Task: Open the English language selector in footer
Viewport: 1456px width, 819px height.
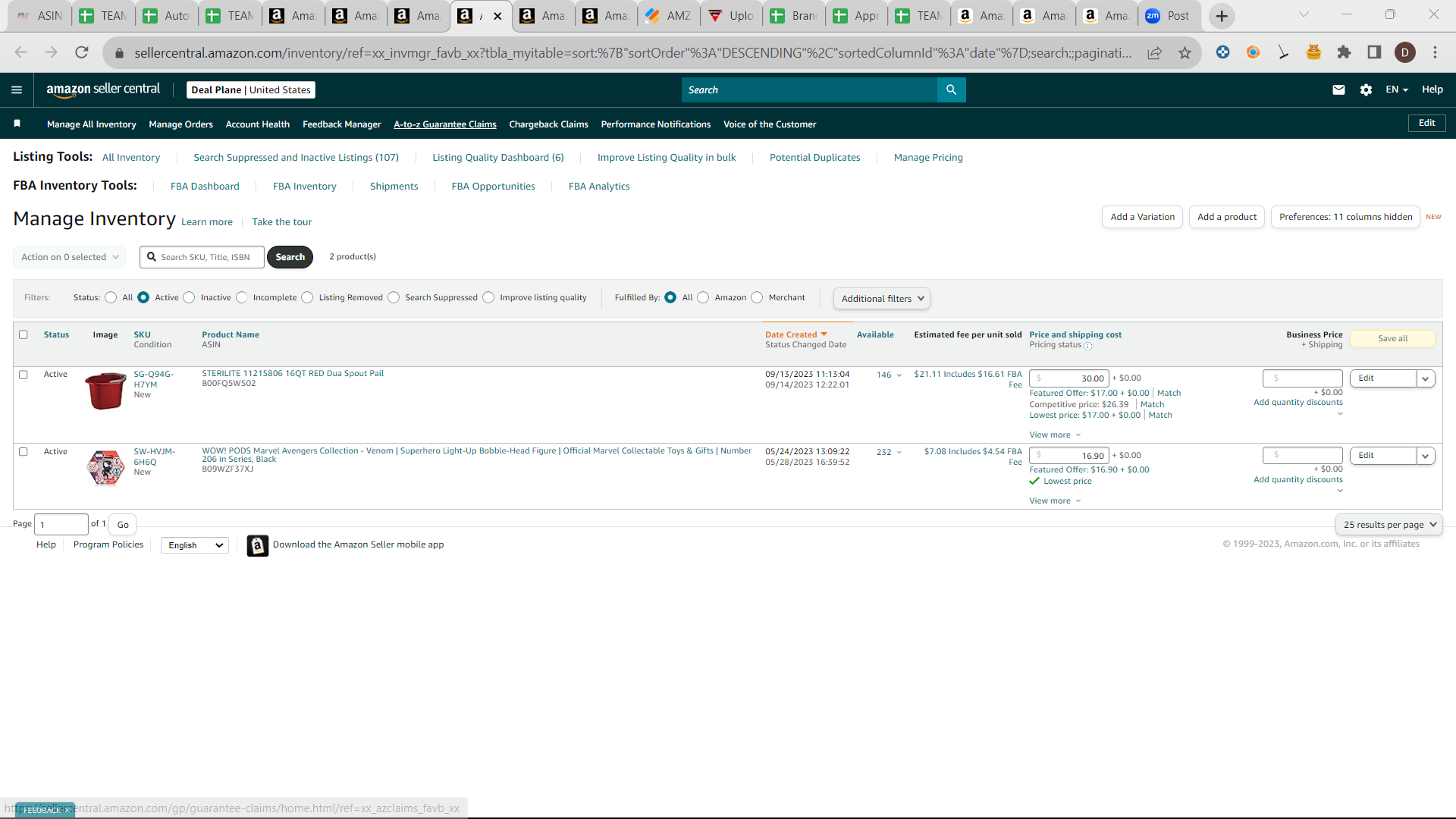Action: point(195,545)
